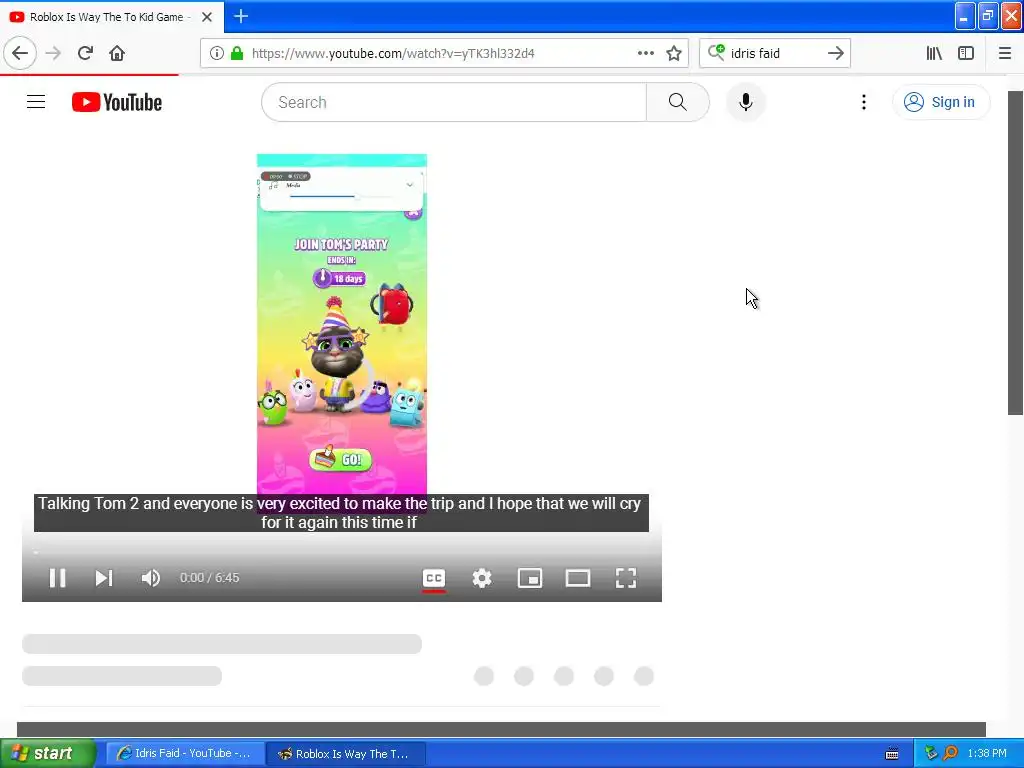Screen dimensions: 1024x768
Task: Click the magnifier system tray icon
Action: click(950, 754)
